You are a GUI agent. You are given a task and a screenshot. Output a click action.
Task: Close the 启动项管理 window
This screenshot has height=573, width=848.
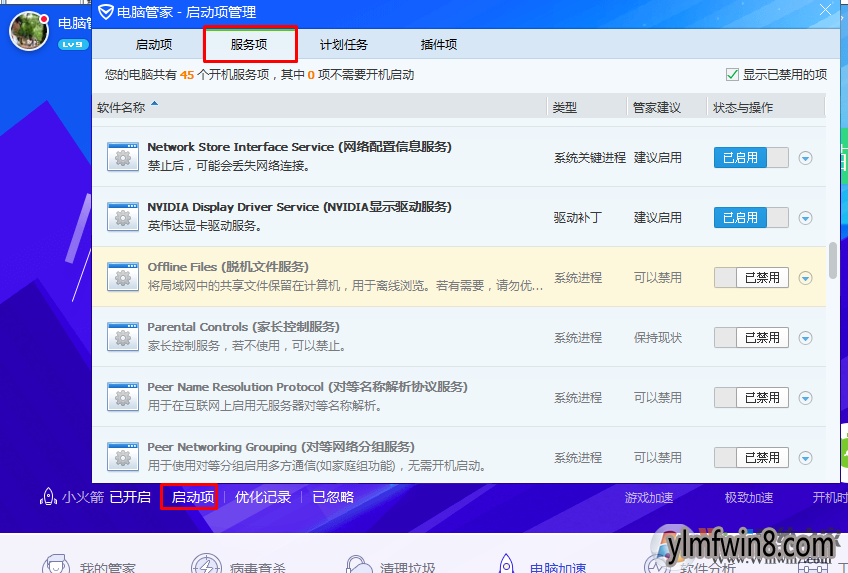pyautogui.click(x=825, y=10)
